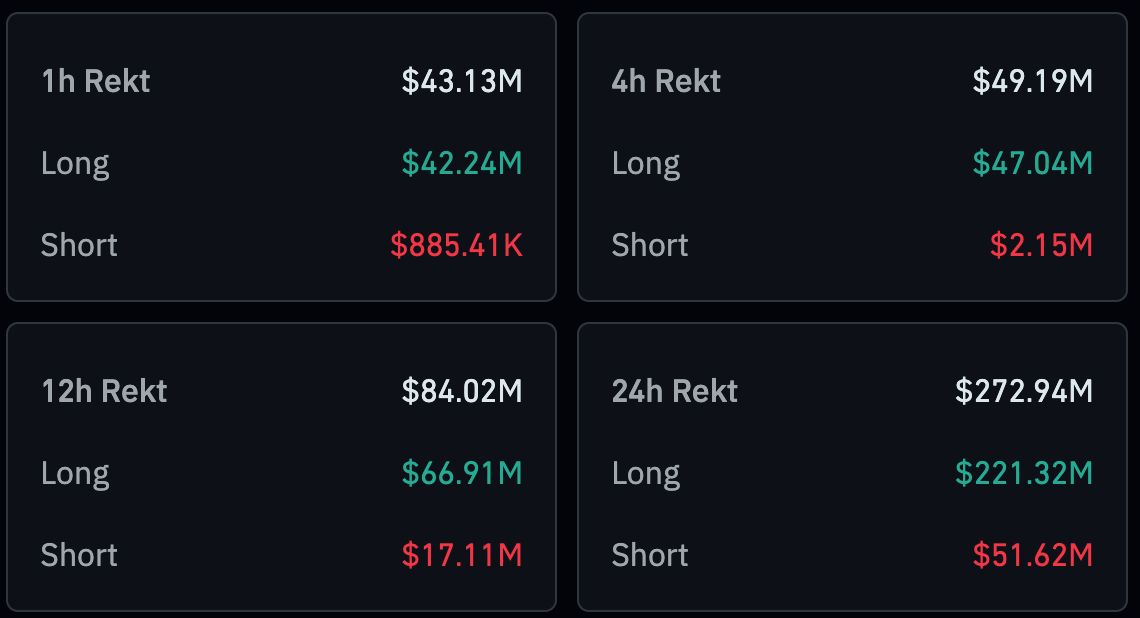Click the 24h long value $221.32M
The height and width of the screenshot is (618, 1140).
[x=1024, y=473]
